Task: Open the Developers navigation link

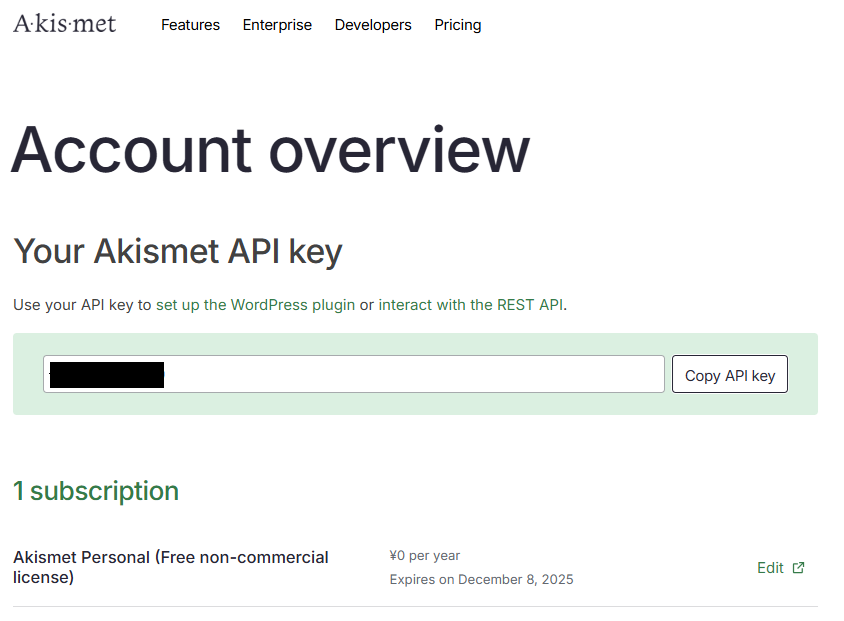Action: point(373,25)
